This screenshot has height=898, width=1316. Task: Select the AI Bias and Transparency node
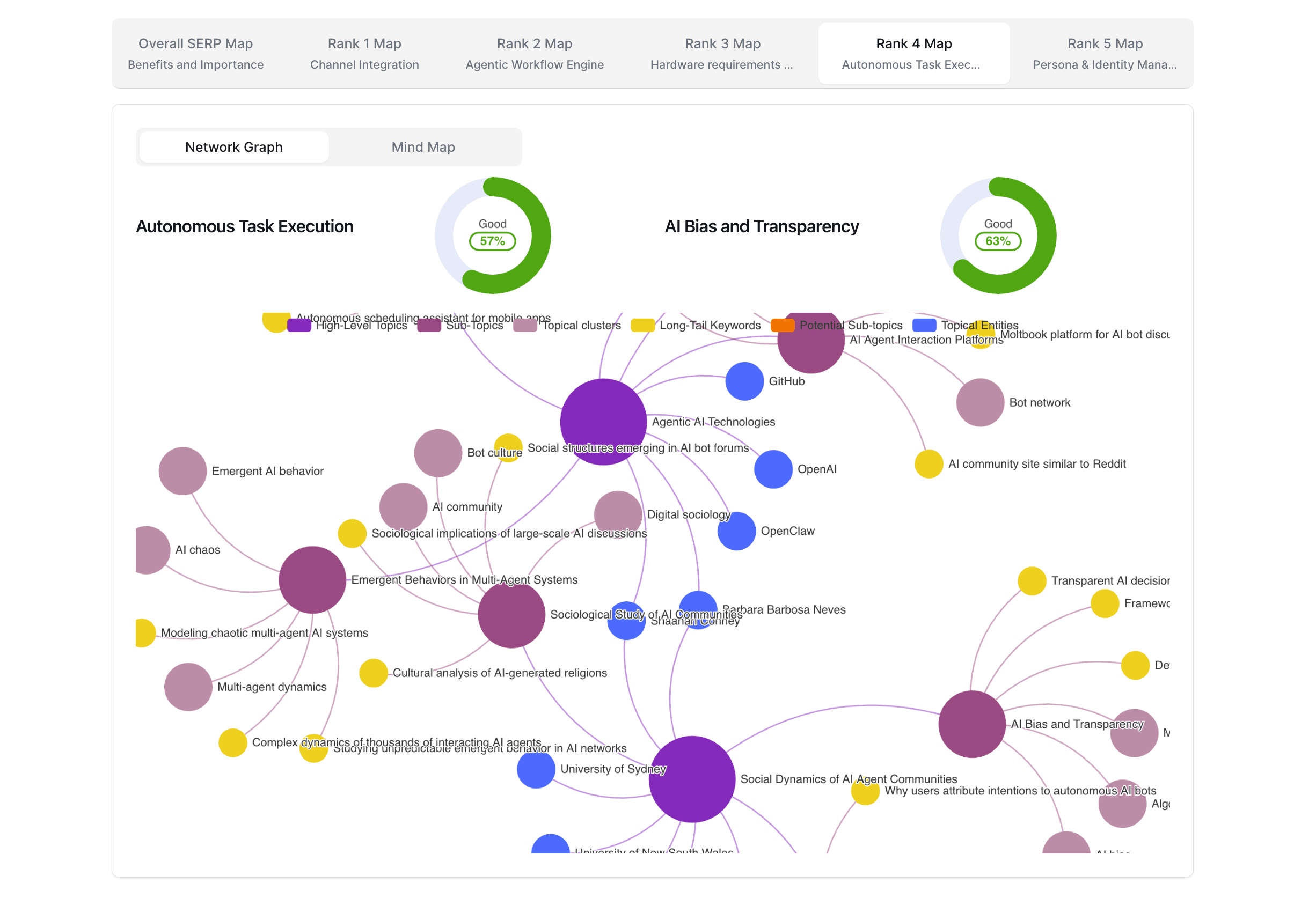coord(972,724)
